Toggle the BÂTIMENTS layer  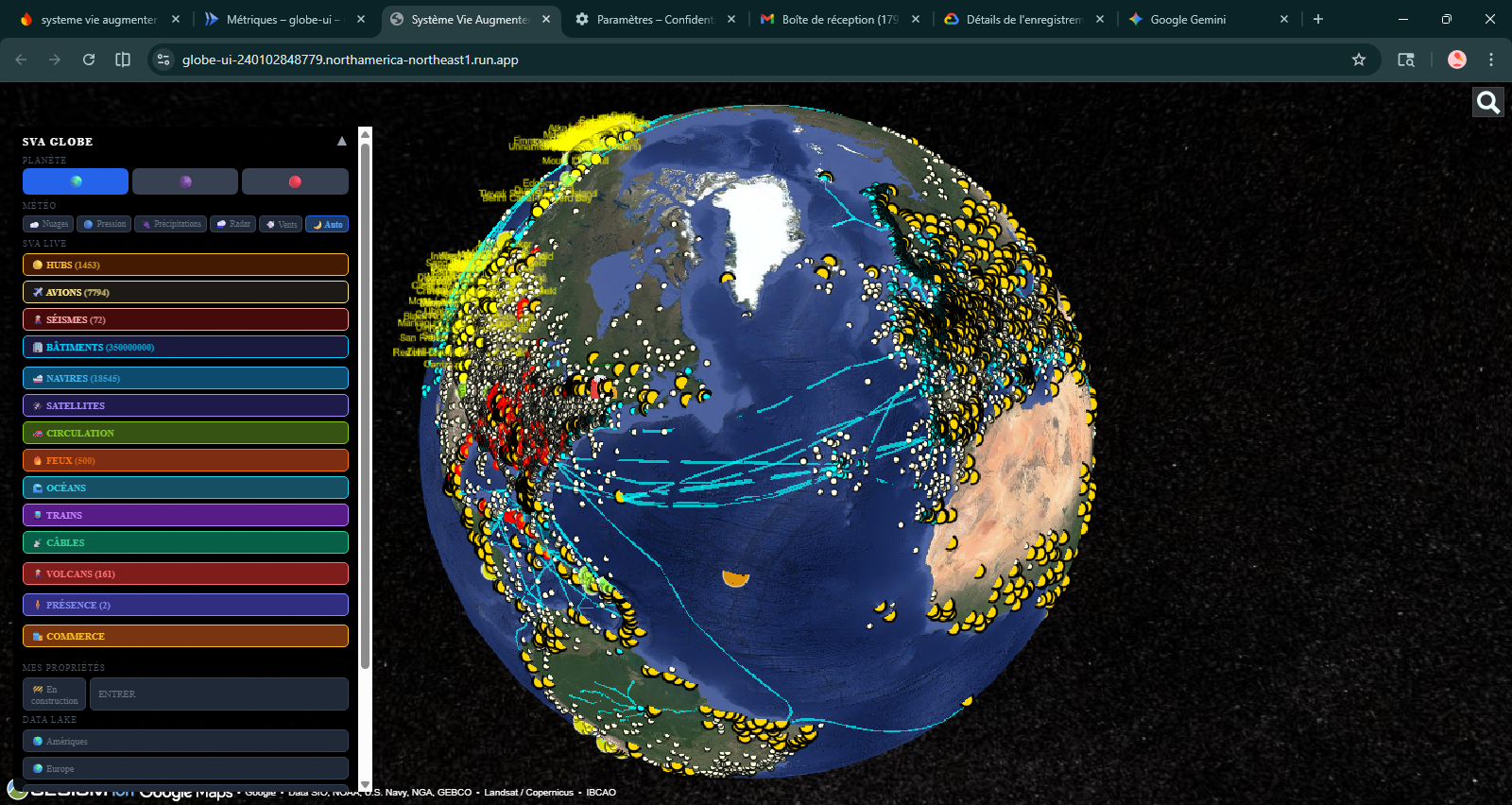coord(185,347)
